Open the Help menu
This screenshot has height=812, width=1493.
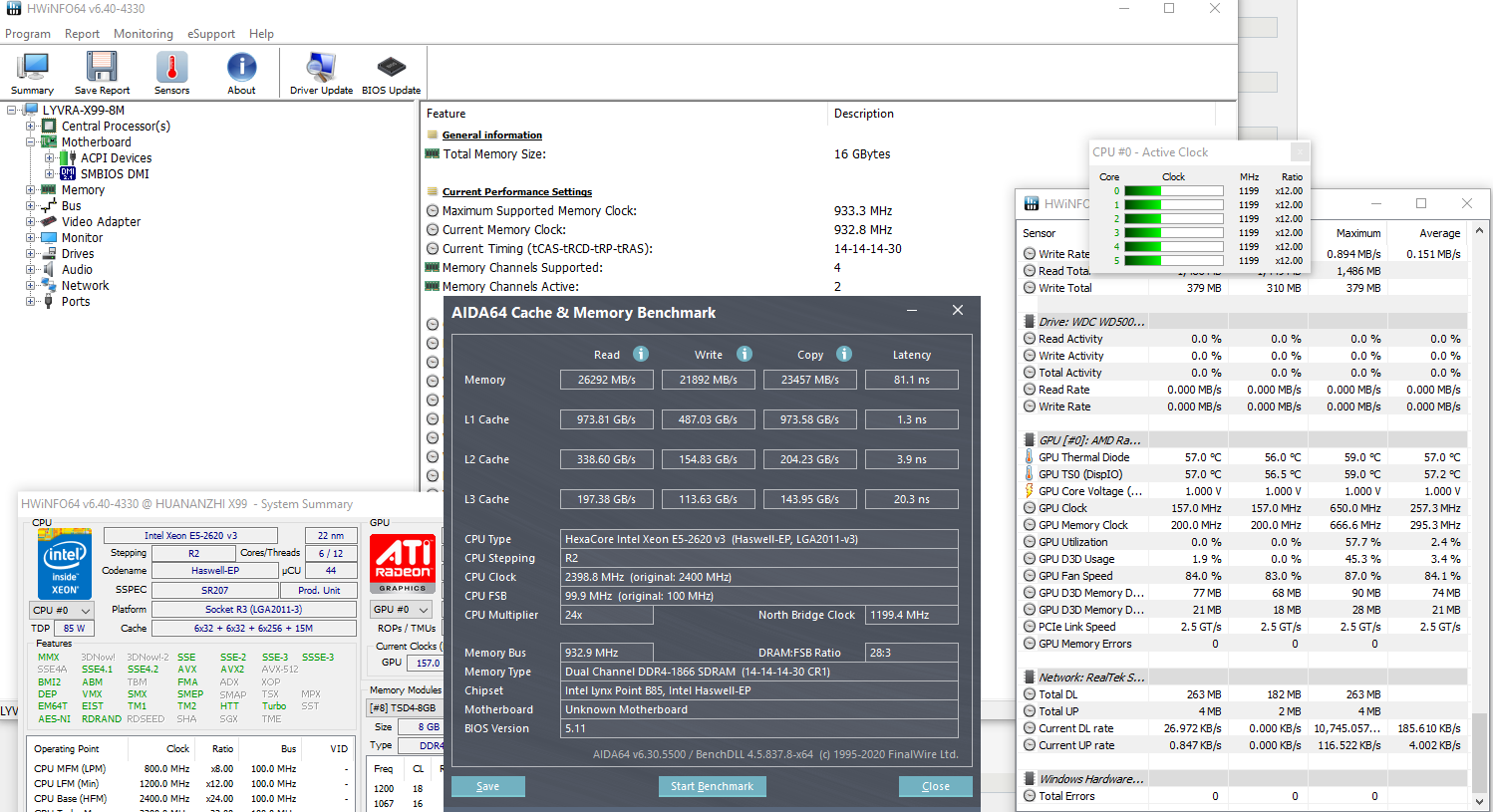click(261, 34)
